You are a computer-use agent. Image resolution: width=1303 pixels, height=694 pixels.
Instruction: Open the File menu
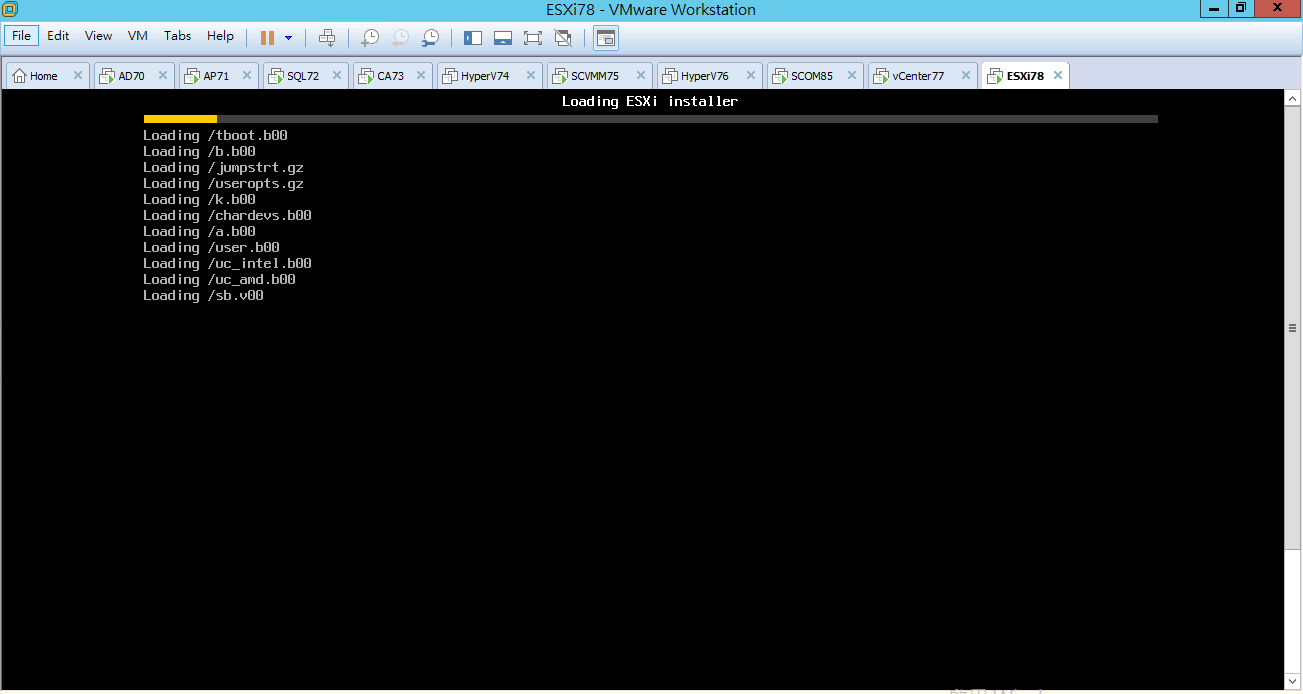pos(21,36)
